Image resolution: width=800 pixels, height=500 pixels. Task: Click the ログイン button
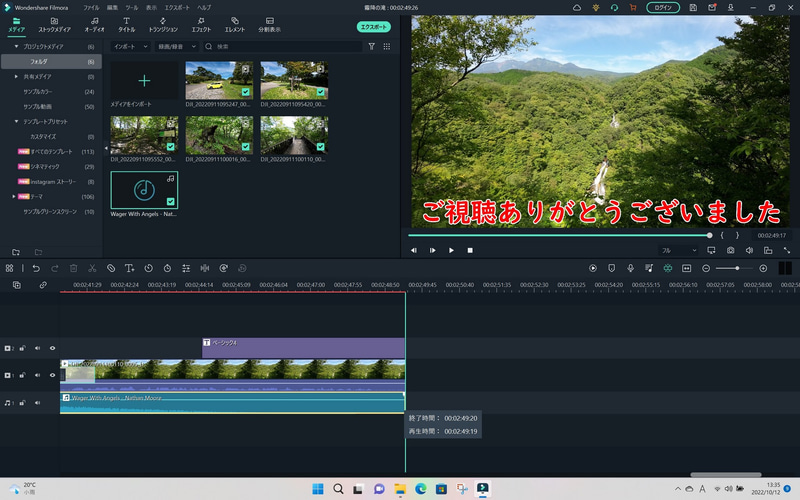coord(663,8)
